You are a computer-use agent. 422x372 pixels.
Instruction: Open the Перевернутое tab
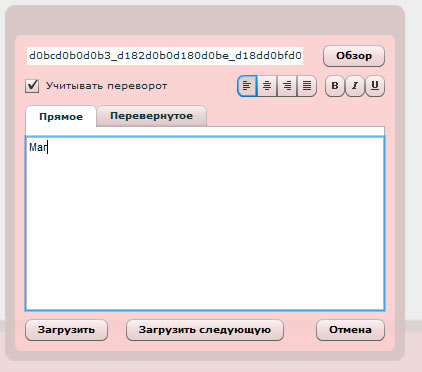(152, 116)
